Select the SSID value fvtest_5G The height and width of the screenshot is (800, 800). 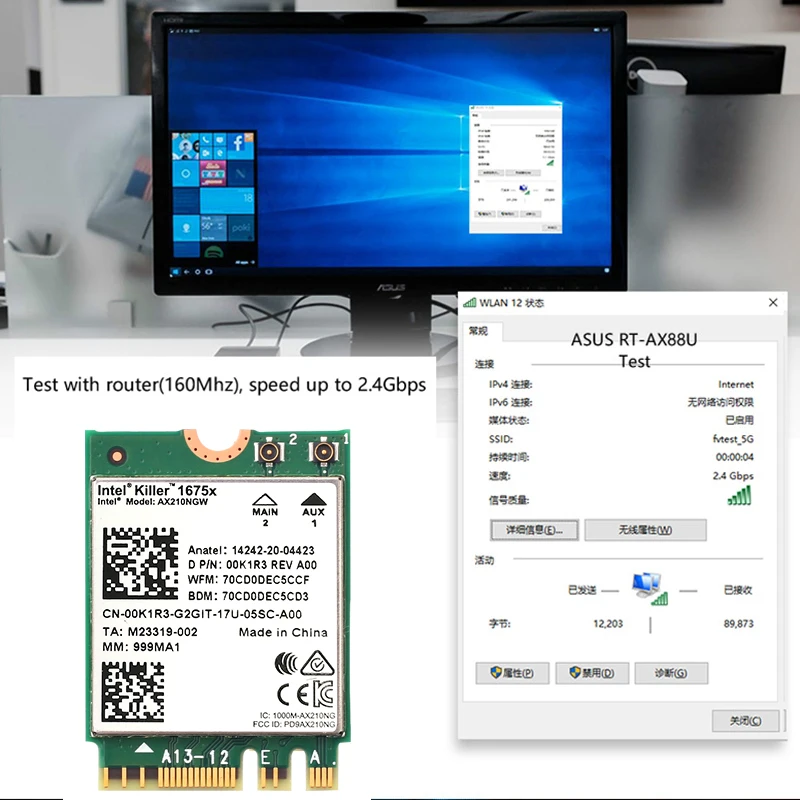pyautogui.click(x=733, y=439)
